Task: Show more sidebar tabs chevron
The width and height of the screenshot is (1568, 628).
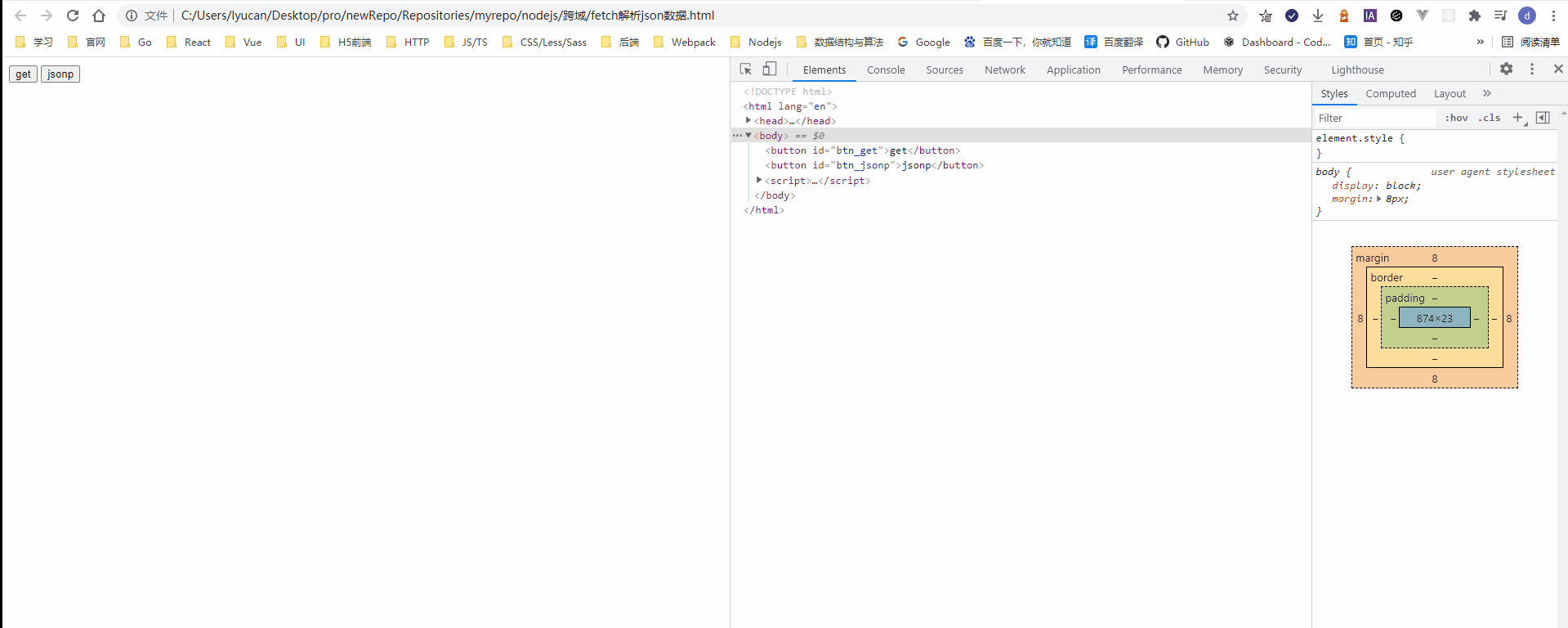Action: point(1487,93)
